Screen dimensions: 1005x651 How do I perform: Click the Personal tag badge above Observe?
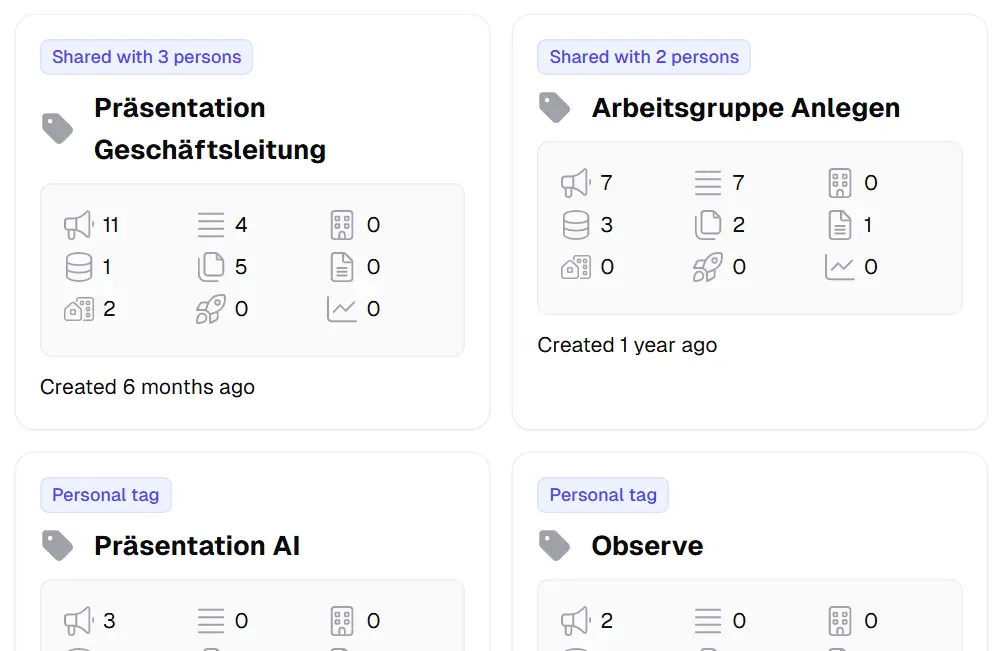(603, 495)
